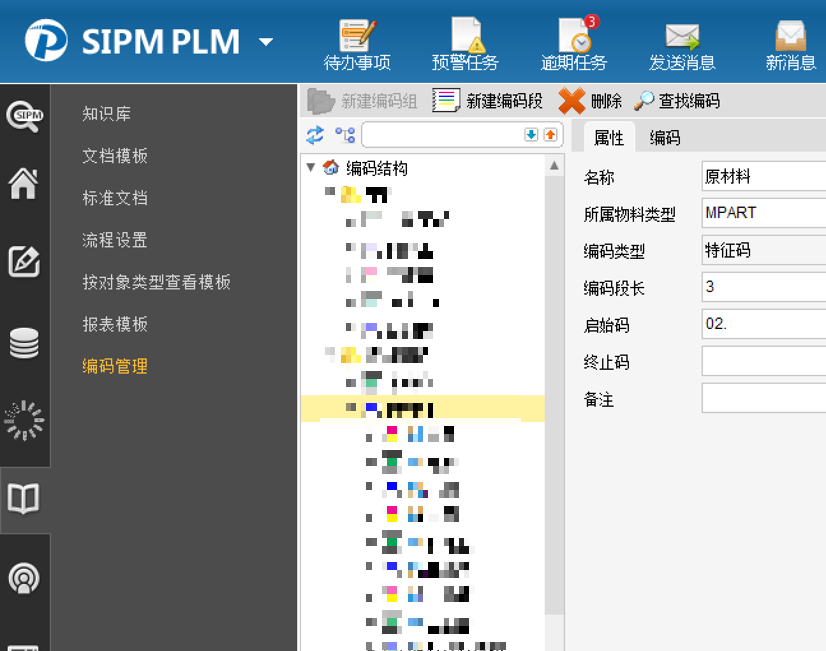Collapse the 编码结构 root node

[x=311, y=168]
